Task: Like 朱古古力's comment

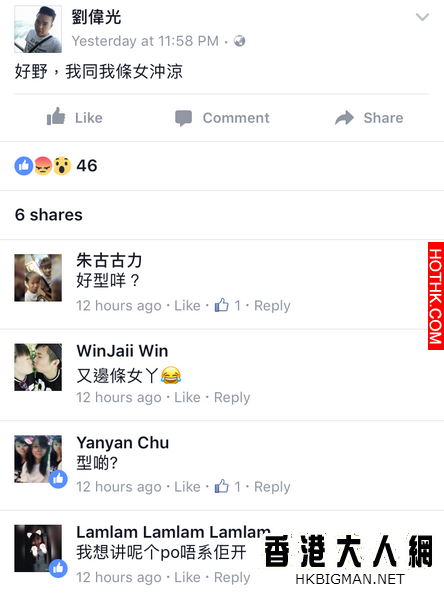Action: (187, 306)
